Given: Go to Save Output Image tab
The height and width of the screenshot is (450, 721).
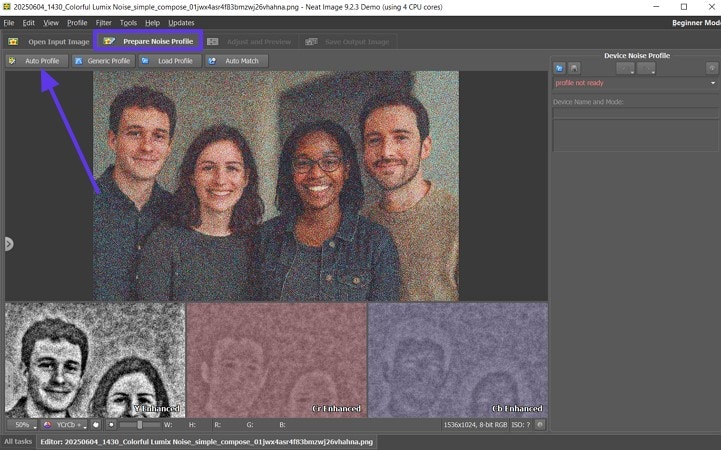Looking at the screenshot, I should click(347, 42).
